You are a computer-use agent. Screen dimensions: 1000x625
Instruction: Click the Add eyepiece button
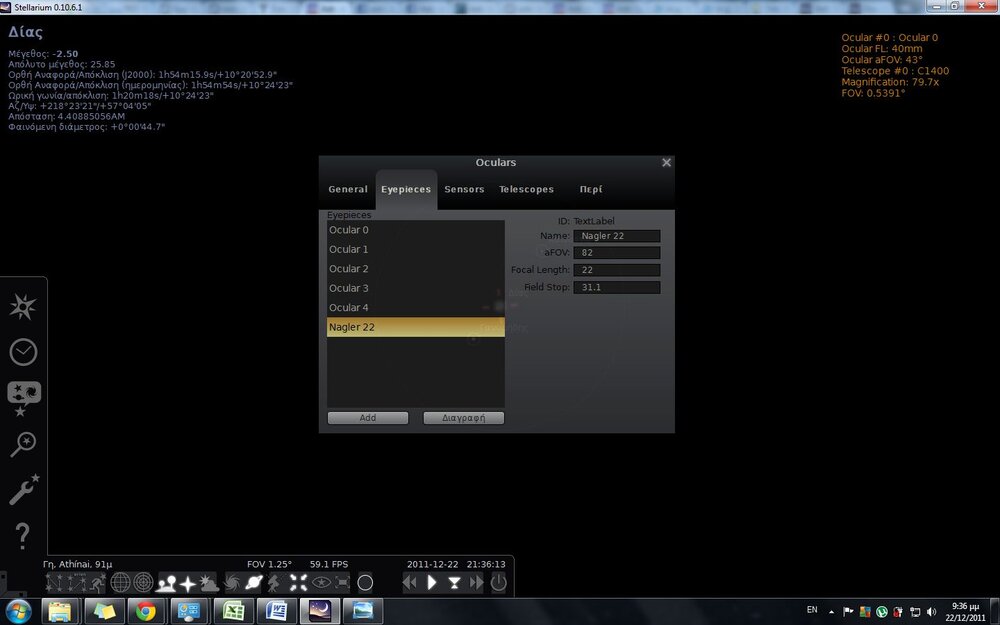(x=367, y=418)
